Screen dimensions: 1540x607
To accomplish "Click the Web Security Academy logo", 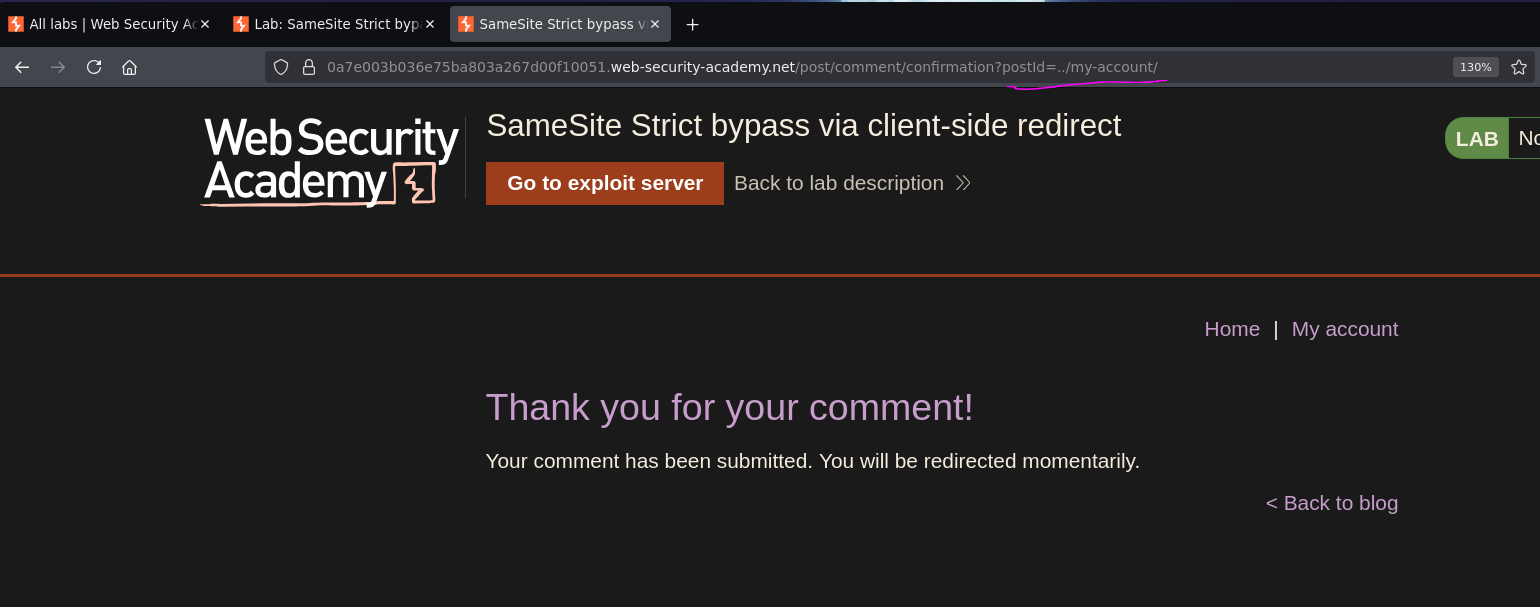I will pyautogui.click(x=331, y=161).
